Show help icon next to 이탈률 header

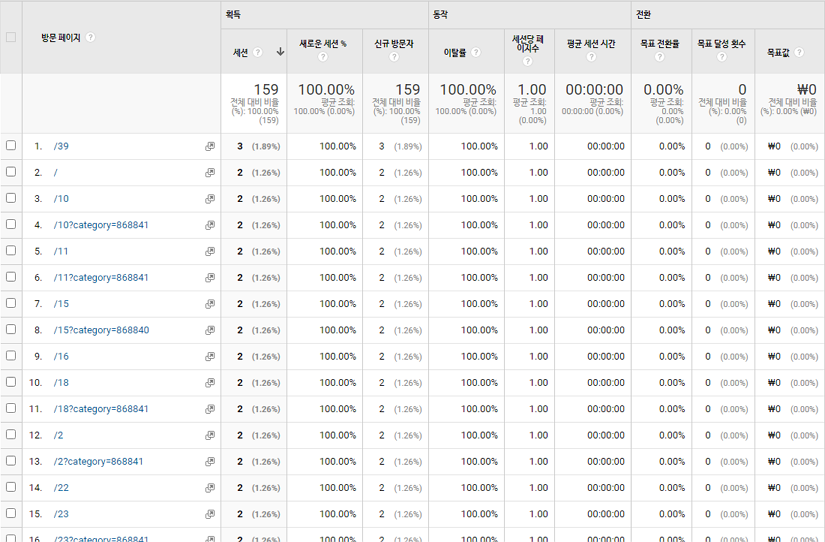[x=476, y=52]
